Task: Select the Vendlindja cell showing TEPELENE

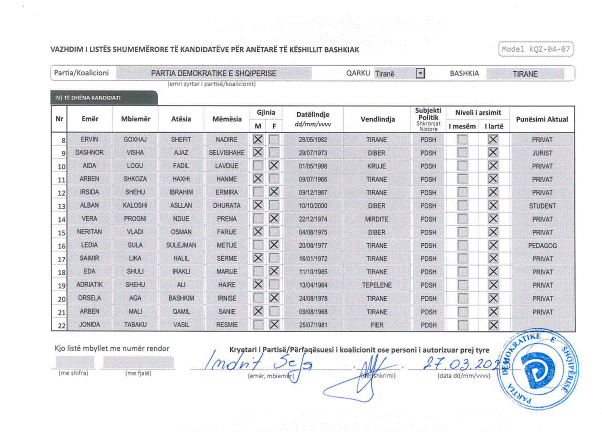Action: (377, 284)
